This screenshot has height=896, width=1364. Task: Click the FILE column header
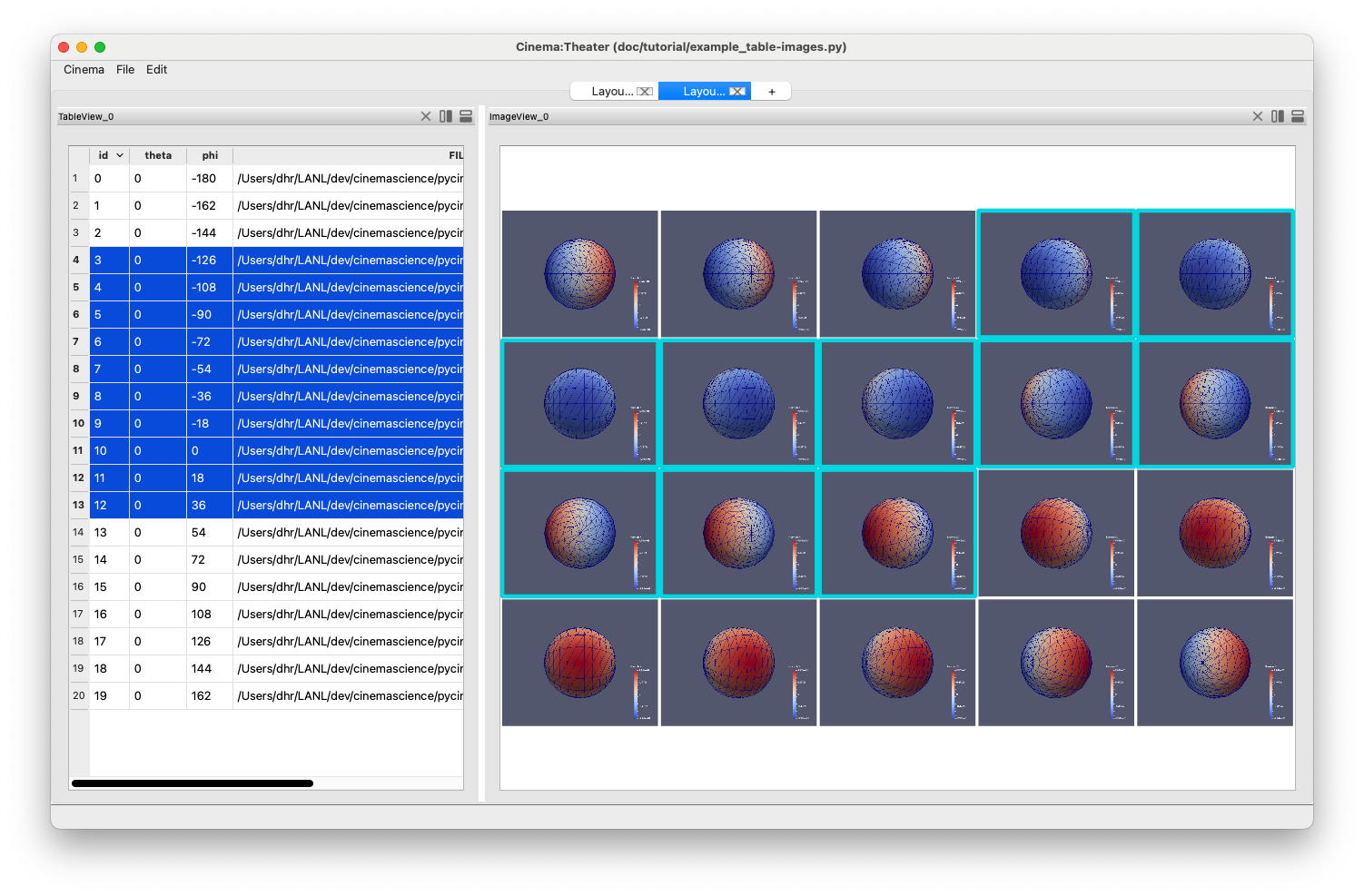pyautogui.click(x=349, y=155)
